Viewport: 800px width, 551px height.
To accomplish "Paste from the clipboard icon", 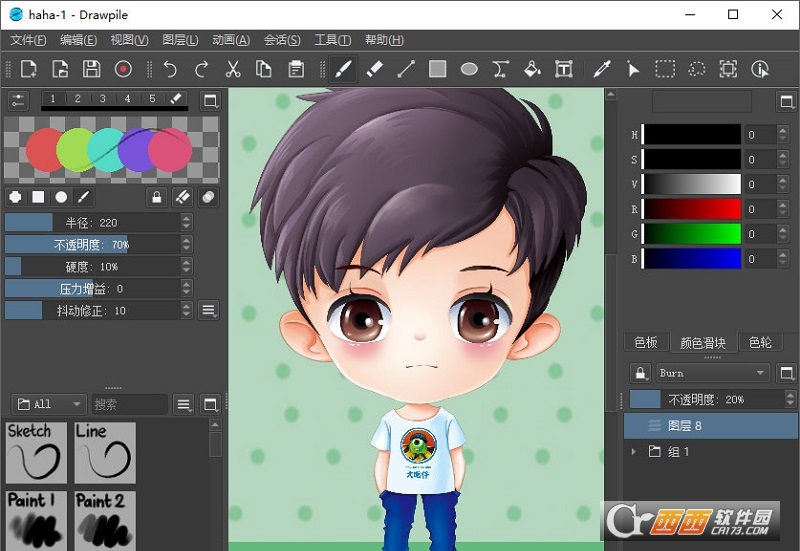I will 296,69.
